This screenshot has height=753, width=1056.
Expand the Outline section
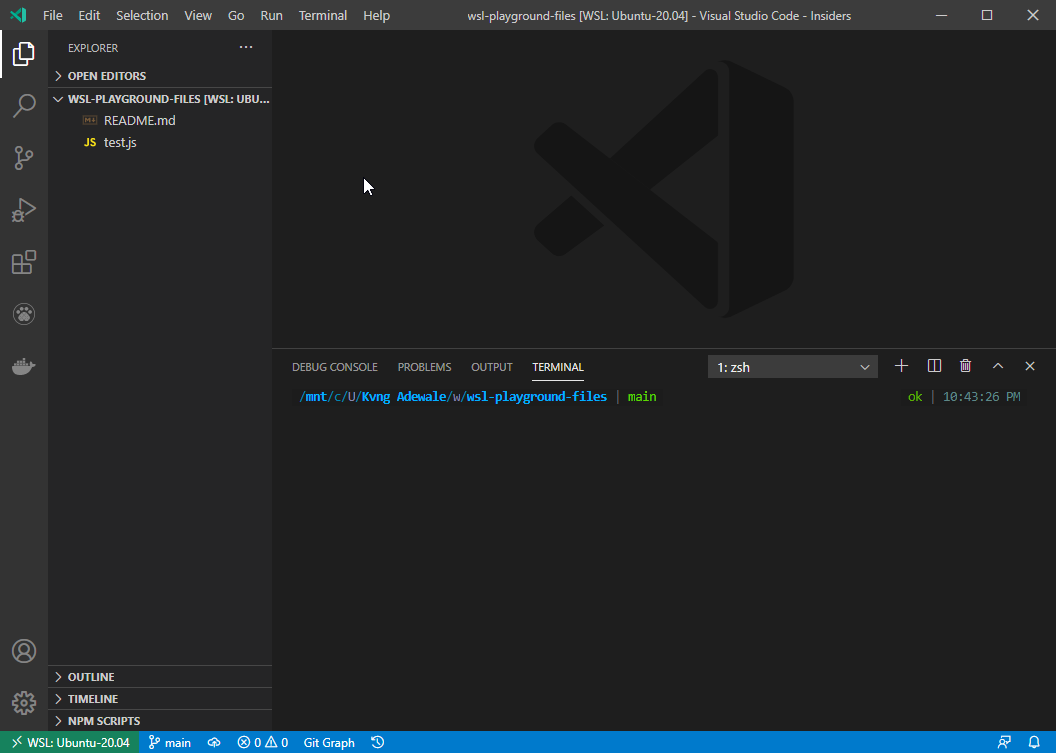pos(160,677)
